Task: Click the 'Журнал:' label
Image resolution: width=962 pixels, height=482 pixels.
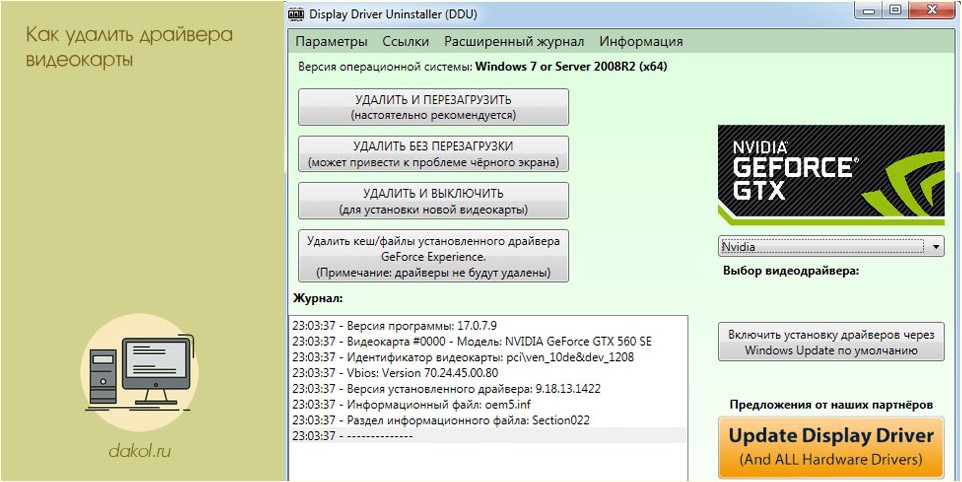Action: point(317,299)
